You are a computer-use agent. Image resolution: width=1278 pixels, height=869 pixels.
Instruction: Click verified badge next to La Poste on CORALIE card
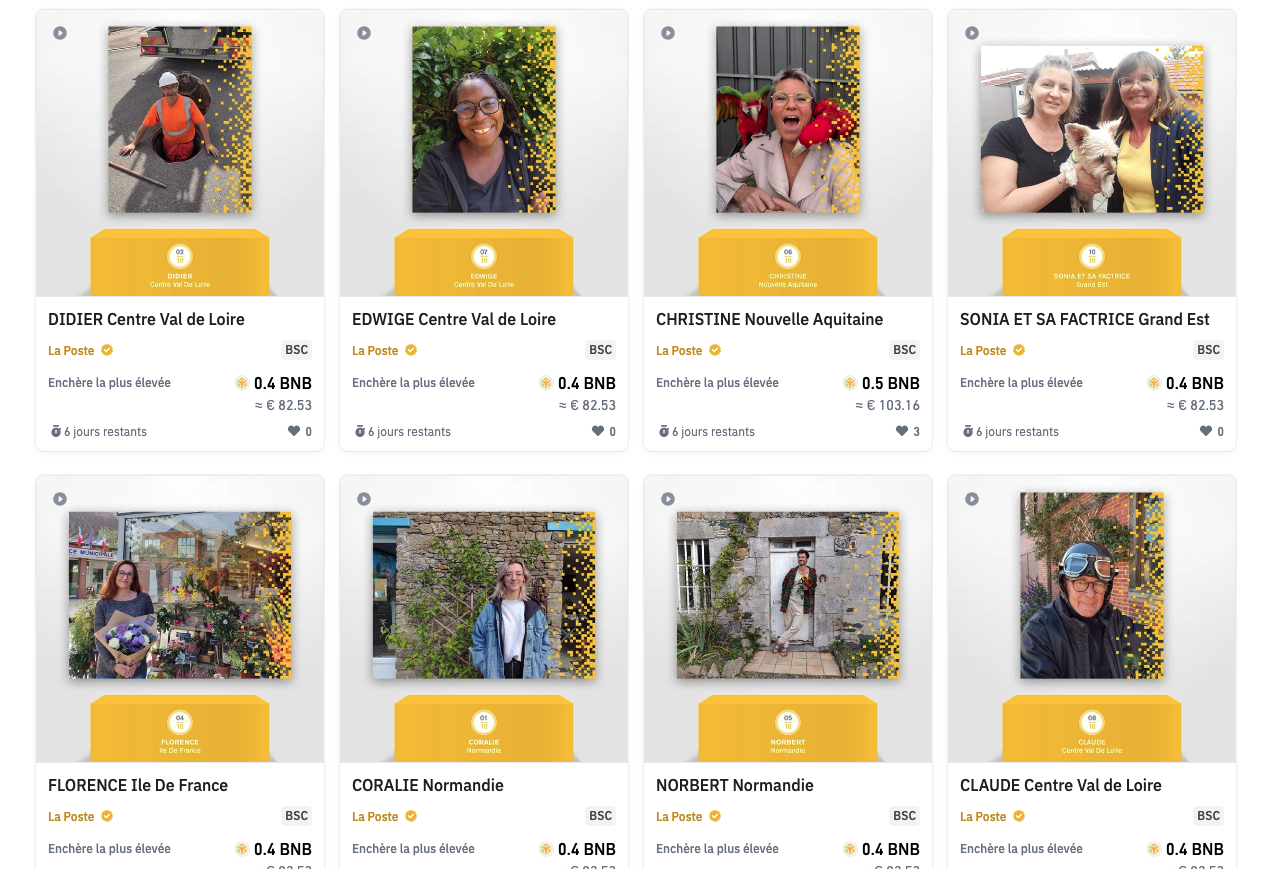pos(411,816)
